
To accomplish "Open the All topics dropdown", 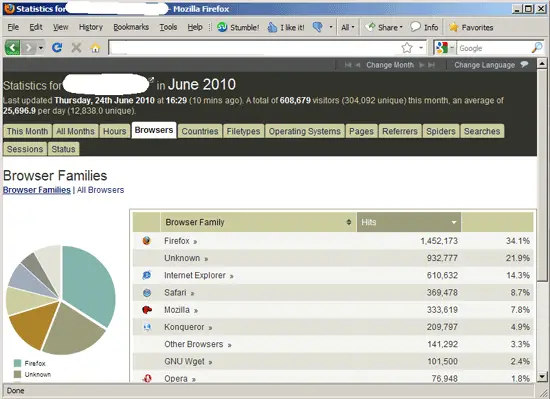I will pyautogui.click(x=348, y=27).
